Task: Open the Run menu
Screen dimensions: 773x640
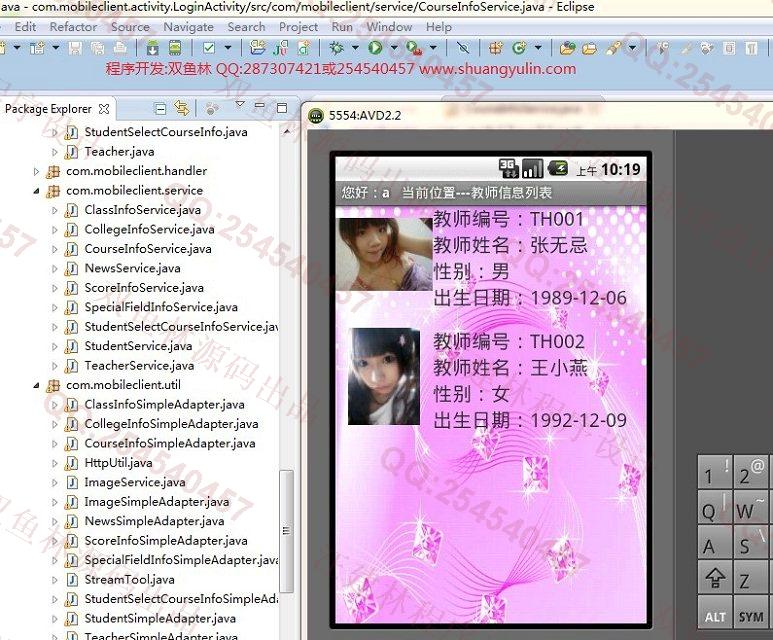Action: pyautogui.click(x=342, y=27)
